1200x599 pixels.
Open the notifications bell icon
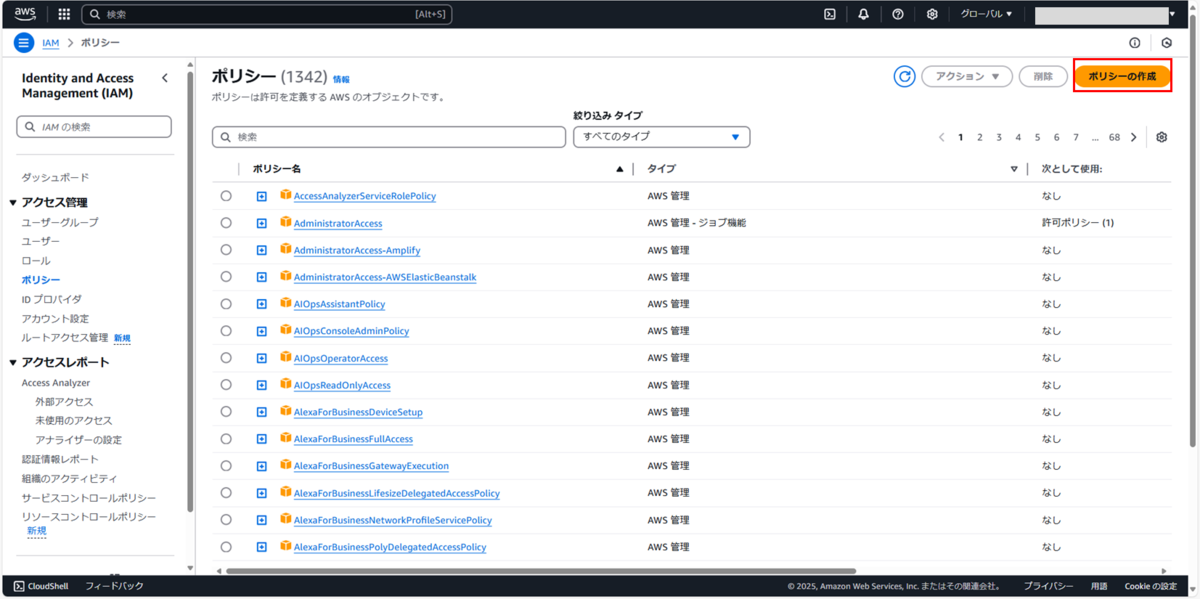click(864, 14)
